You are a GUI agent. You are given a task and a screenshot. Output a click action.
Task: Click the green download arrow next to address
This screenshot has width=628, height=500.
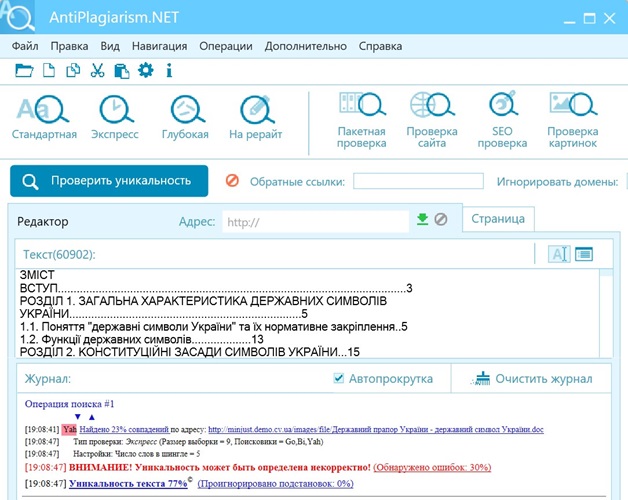tap(423, 219)
